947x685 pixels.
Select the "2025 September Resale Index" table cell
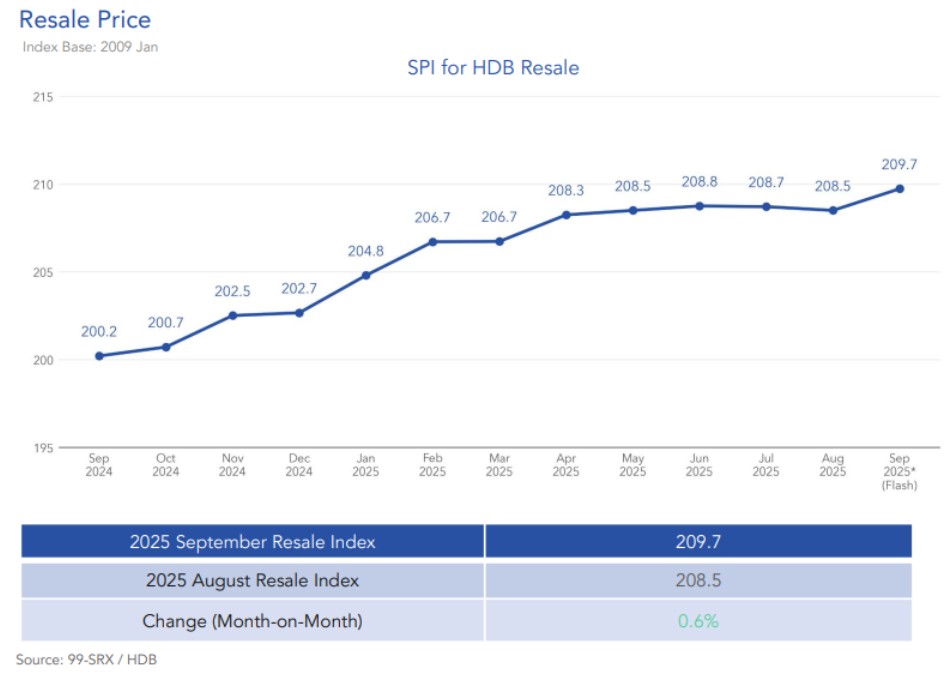(x=252, y=542)
